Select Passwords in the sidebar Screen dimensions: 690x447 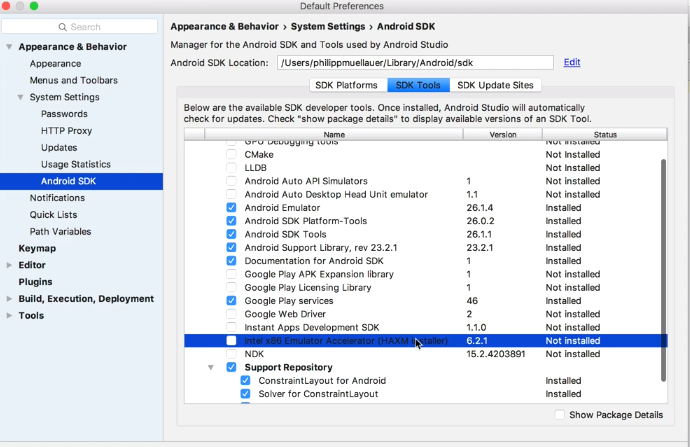[64, 114]
